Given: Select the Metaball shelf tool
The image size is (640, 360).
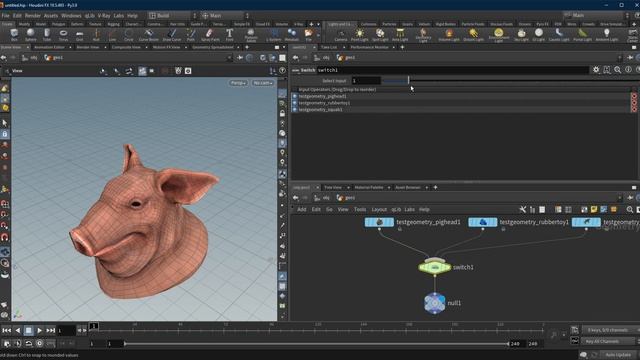Looking at the screenshot, I should coord(291,35).
